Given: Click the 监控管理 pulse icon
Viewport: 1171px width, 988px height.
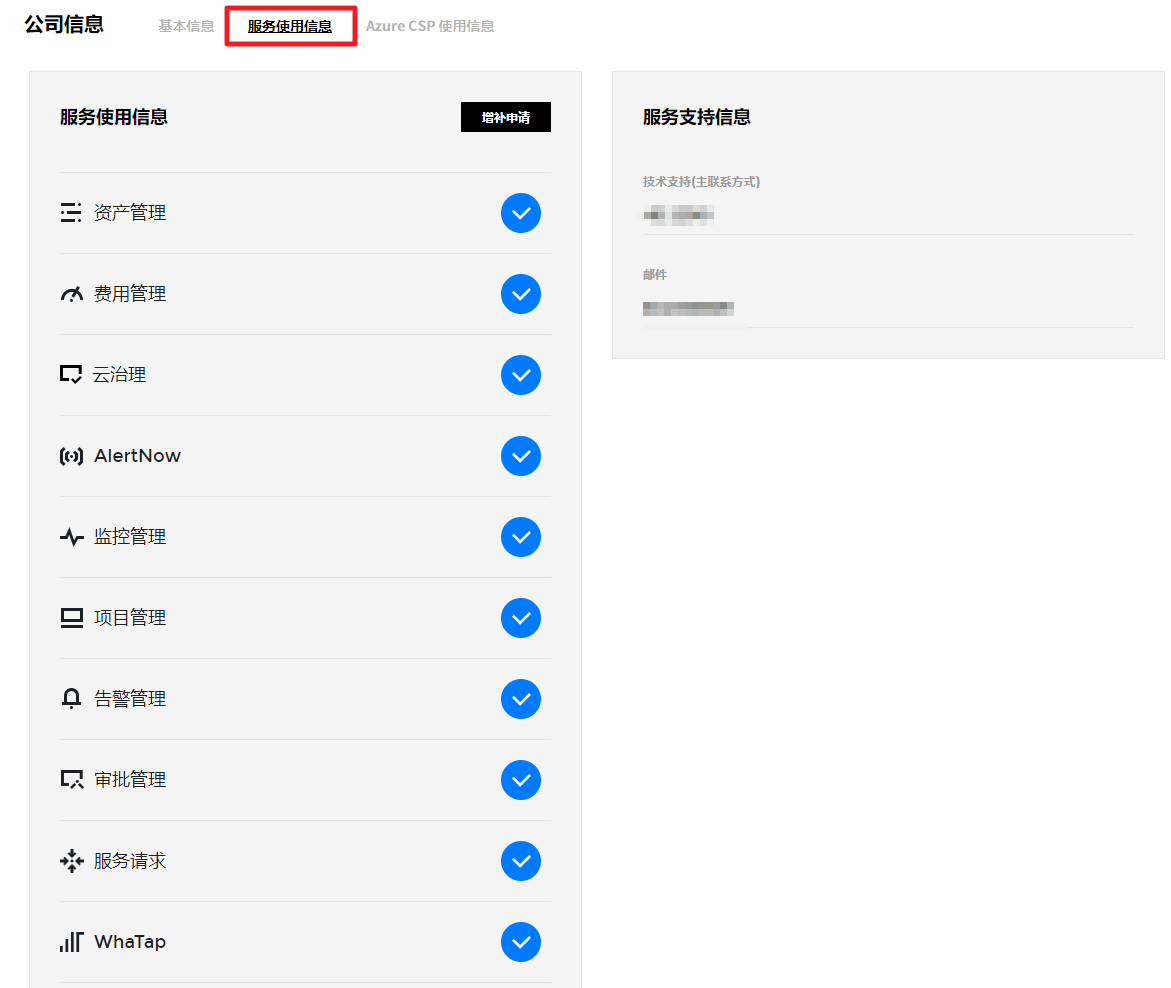Looking at the screenshot, I should [71, 537].
